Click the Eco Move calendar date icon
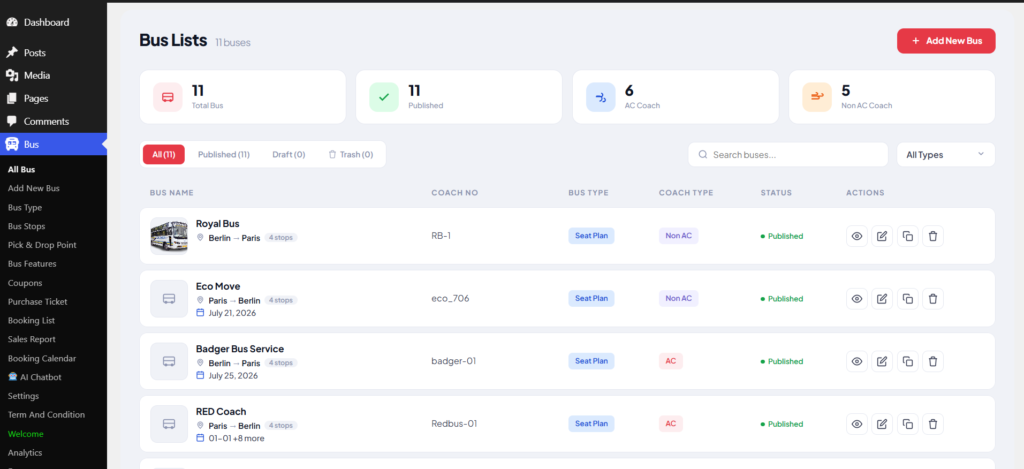This screenshot has width=1024, height=469. pyautogui.click(x=200, y=313)
